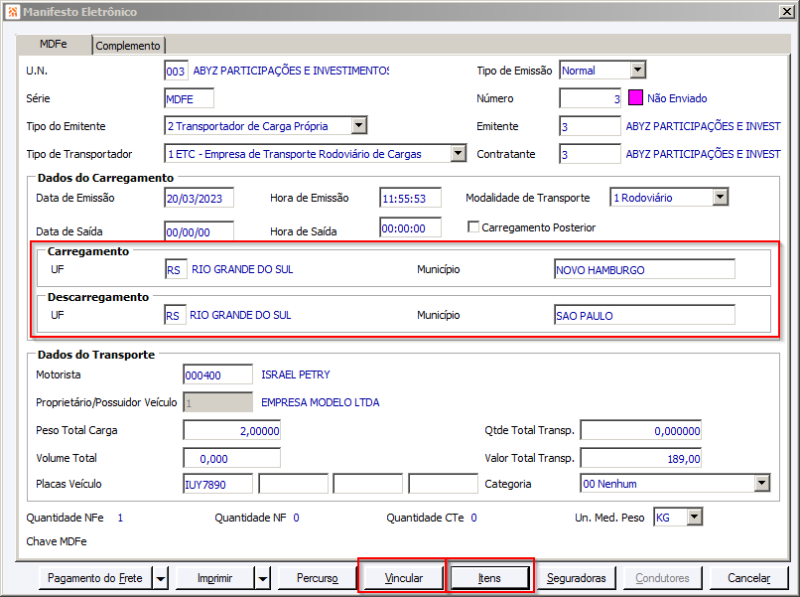Click the Carregamento UF field
800x597 pixels.
click(x=176, y=269)
